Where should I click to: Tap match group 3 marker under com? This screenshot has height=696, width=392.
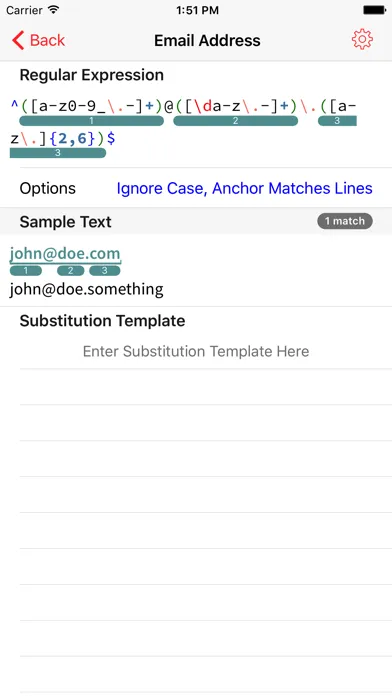point(105,271)
